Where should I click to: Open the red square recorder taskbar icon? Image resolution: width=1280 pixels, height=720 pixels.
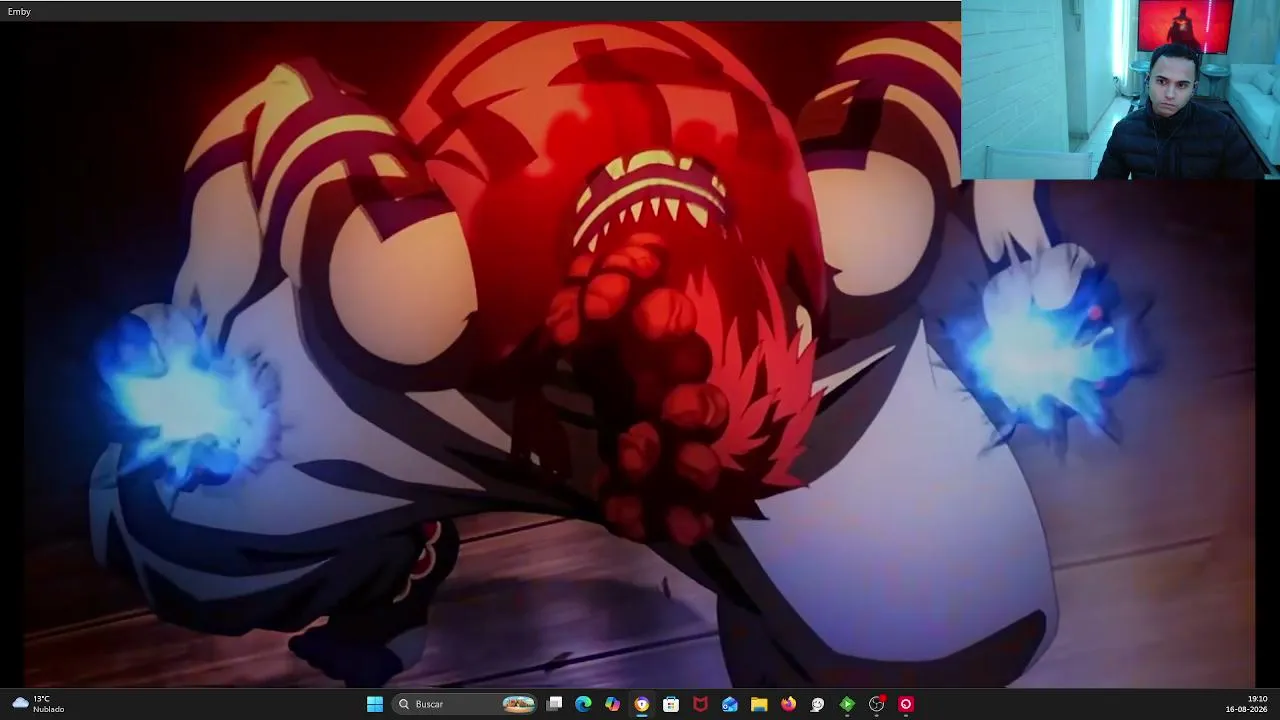[906, 704]
